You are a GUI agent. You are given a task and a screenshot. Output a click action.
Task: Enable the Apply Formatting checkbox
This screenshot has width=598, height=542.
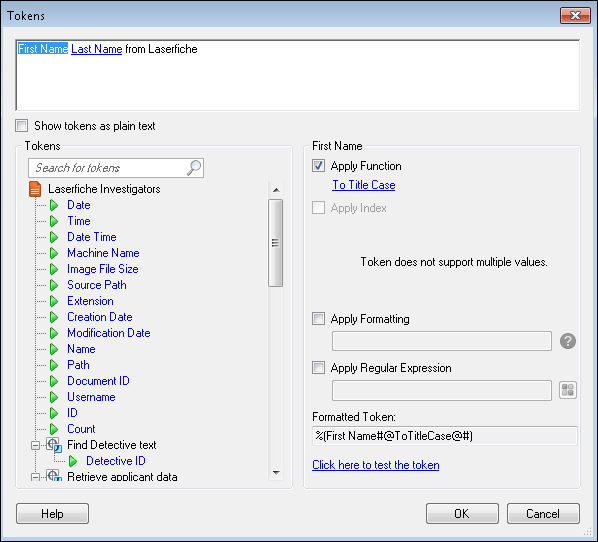pyautogui.click(x=318, y=318)
